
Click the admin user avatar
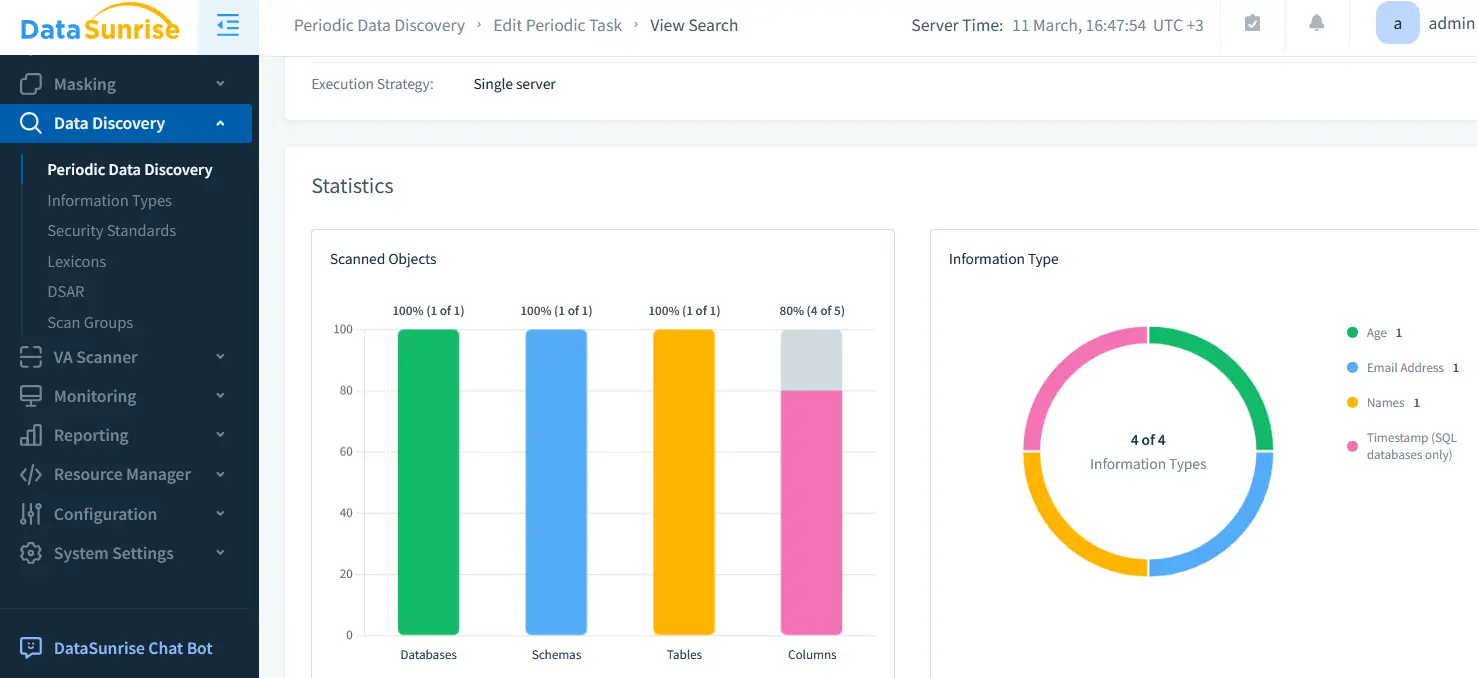[1397, 24]
